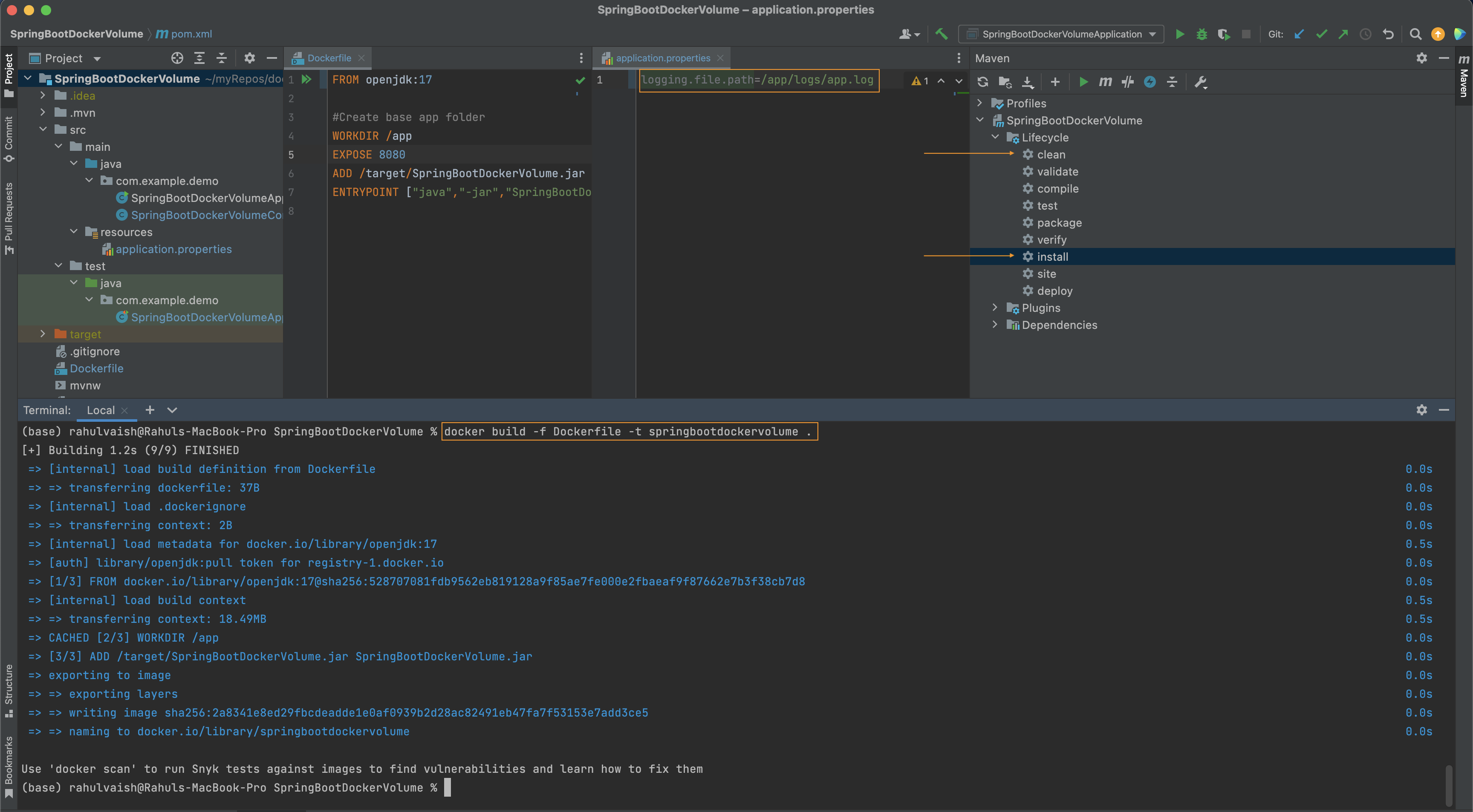Generate sources and update folders in Maven
The height and width of the screenshot is (812, 1473).
point(1005,82)
